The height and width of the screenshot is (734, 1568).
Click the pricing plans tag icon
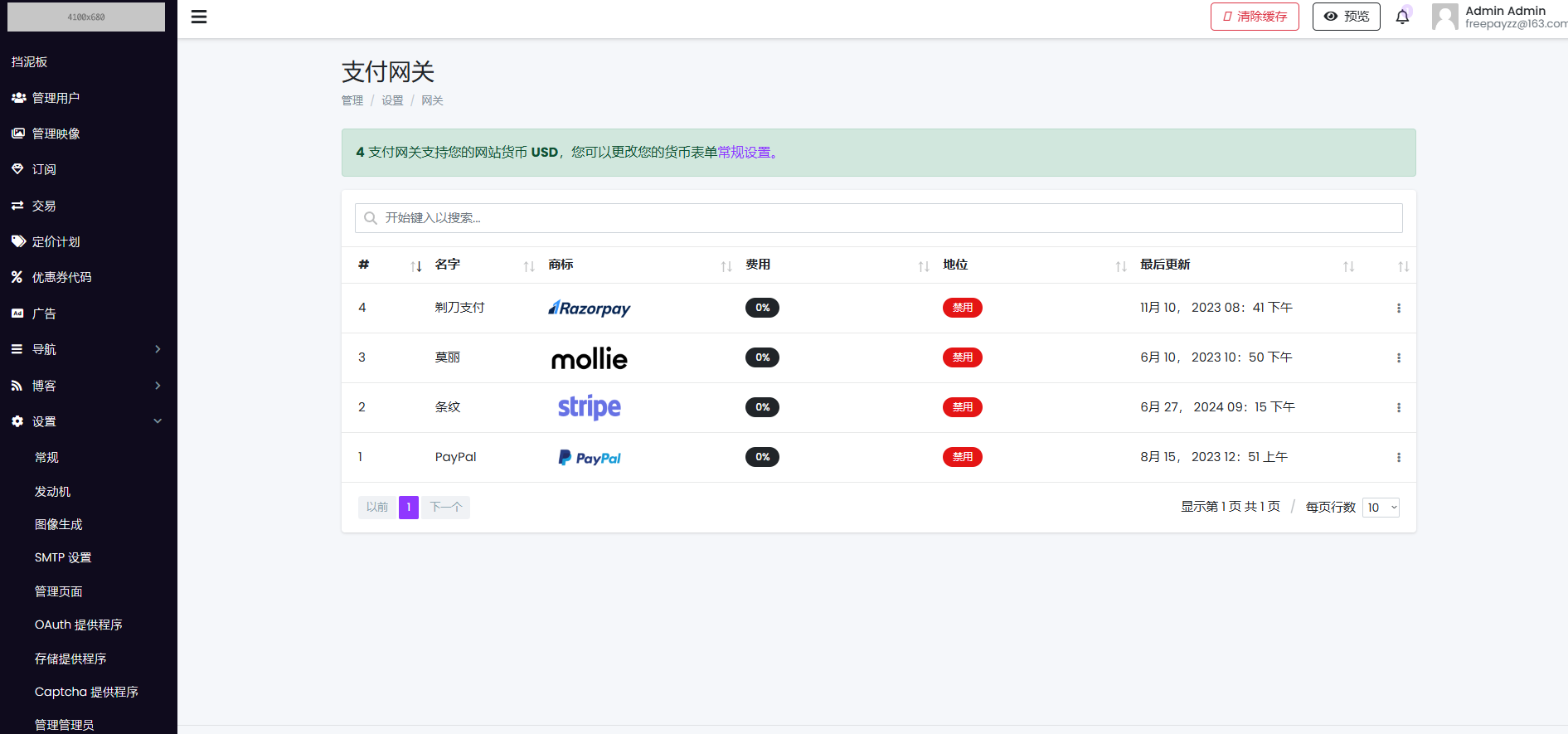coord(18,241)
